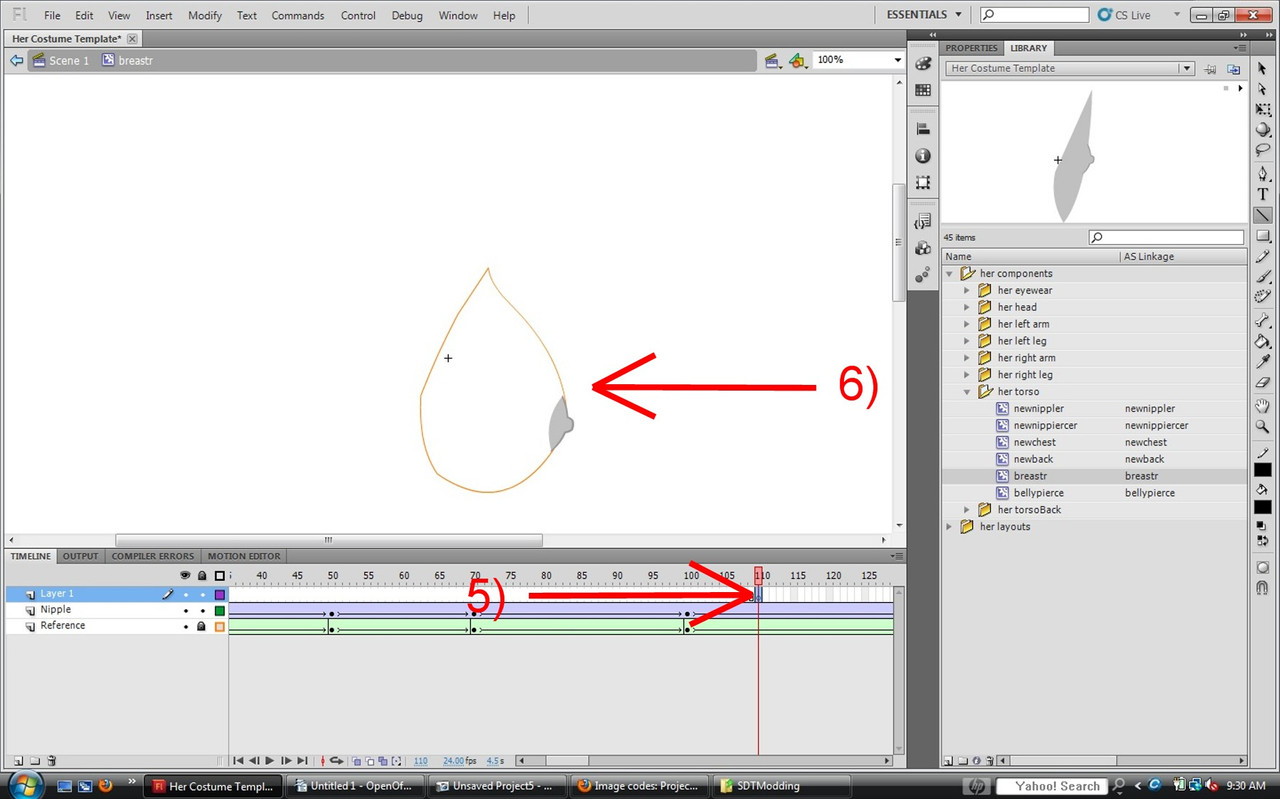Toggle outline view for Layer 1
This screenshot has width=1280, height=799.
[x=220, y=594]
